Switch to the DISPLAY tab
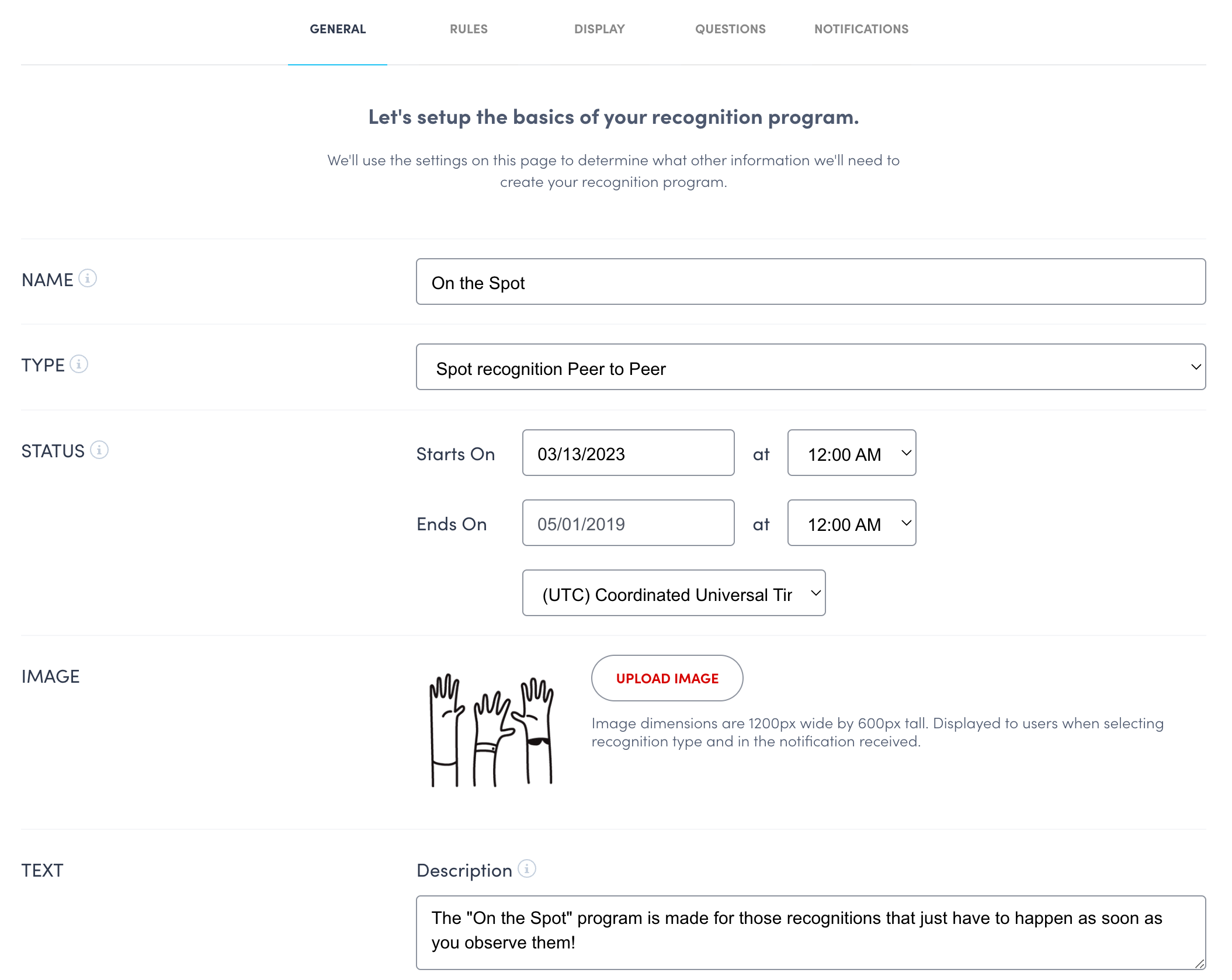Screen dimensions: 1232x980 click(599, 29)
